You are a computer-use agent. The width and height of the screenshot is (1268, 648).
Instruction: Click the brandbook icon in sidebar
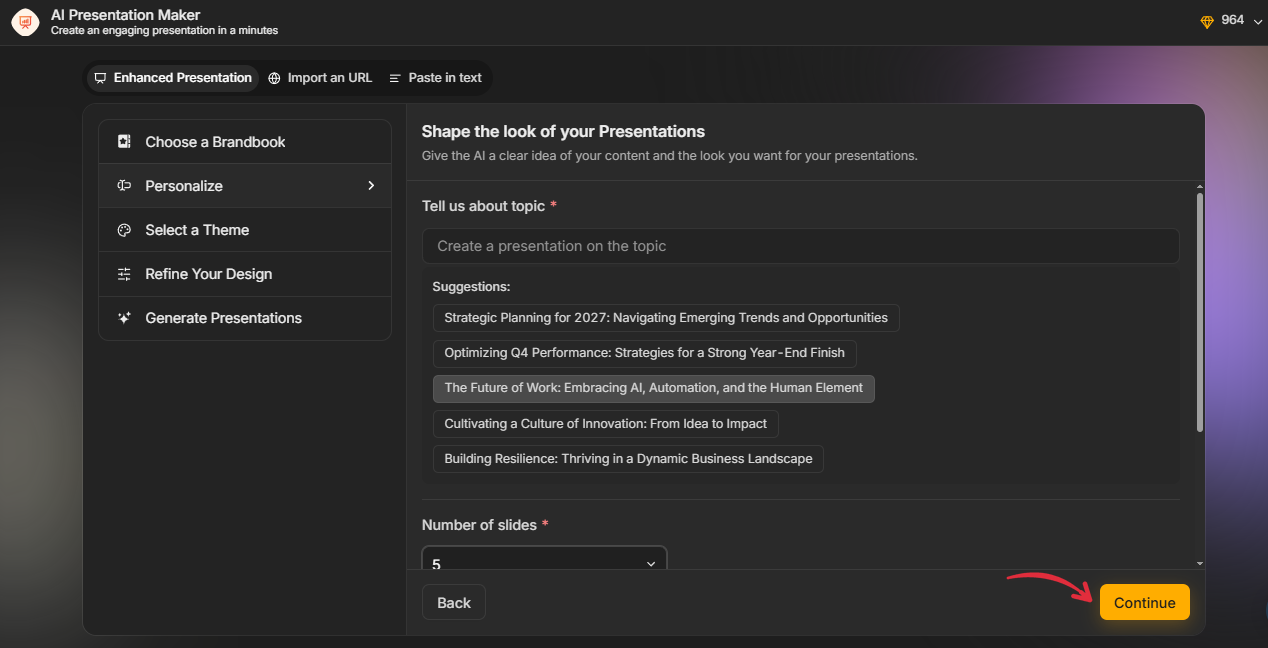pyautogui.click(x=124, y=142)
